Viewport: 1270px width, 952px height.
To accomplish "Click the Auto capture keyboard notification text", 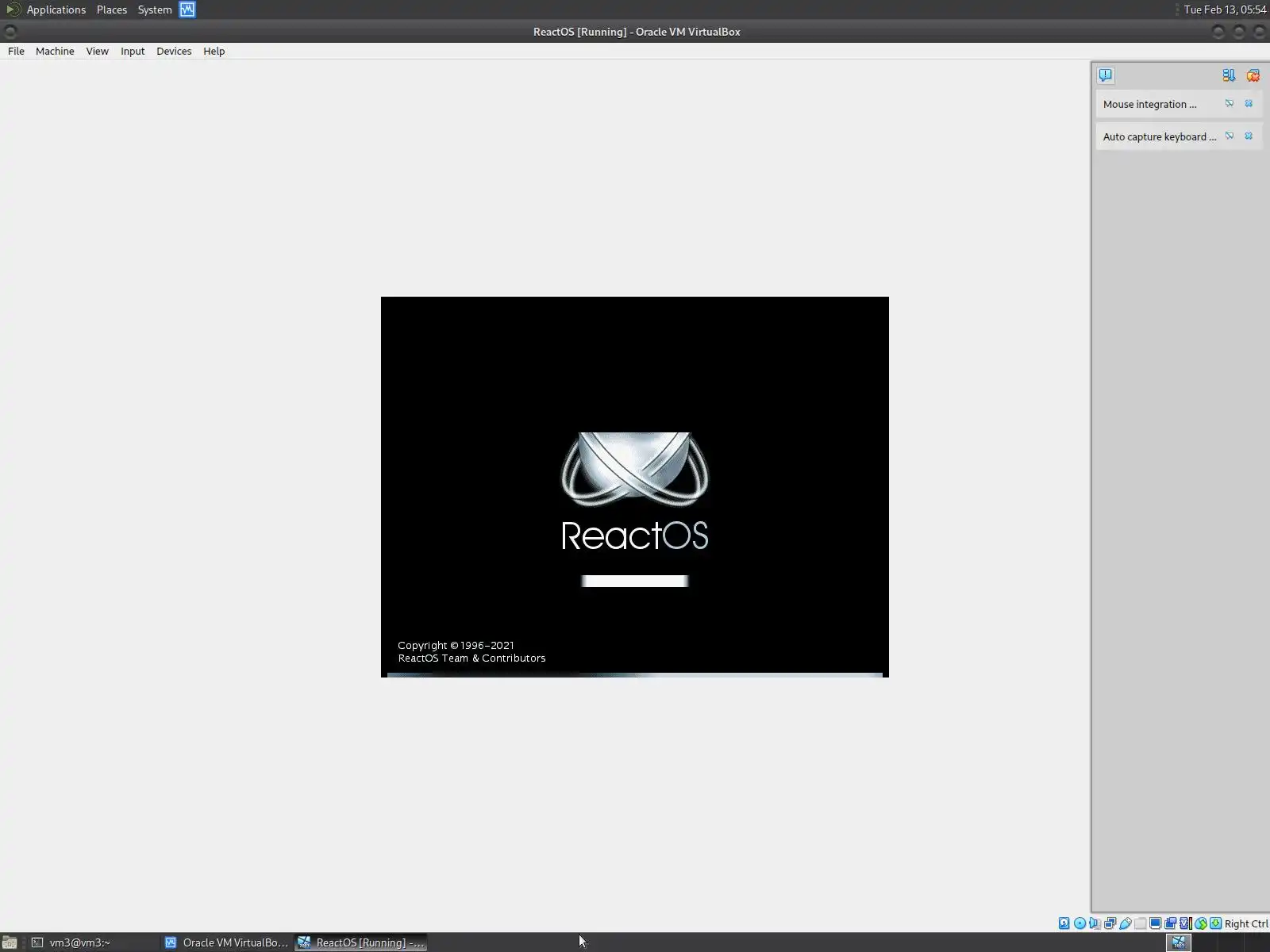I will pos(1160,136).
